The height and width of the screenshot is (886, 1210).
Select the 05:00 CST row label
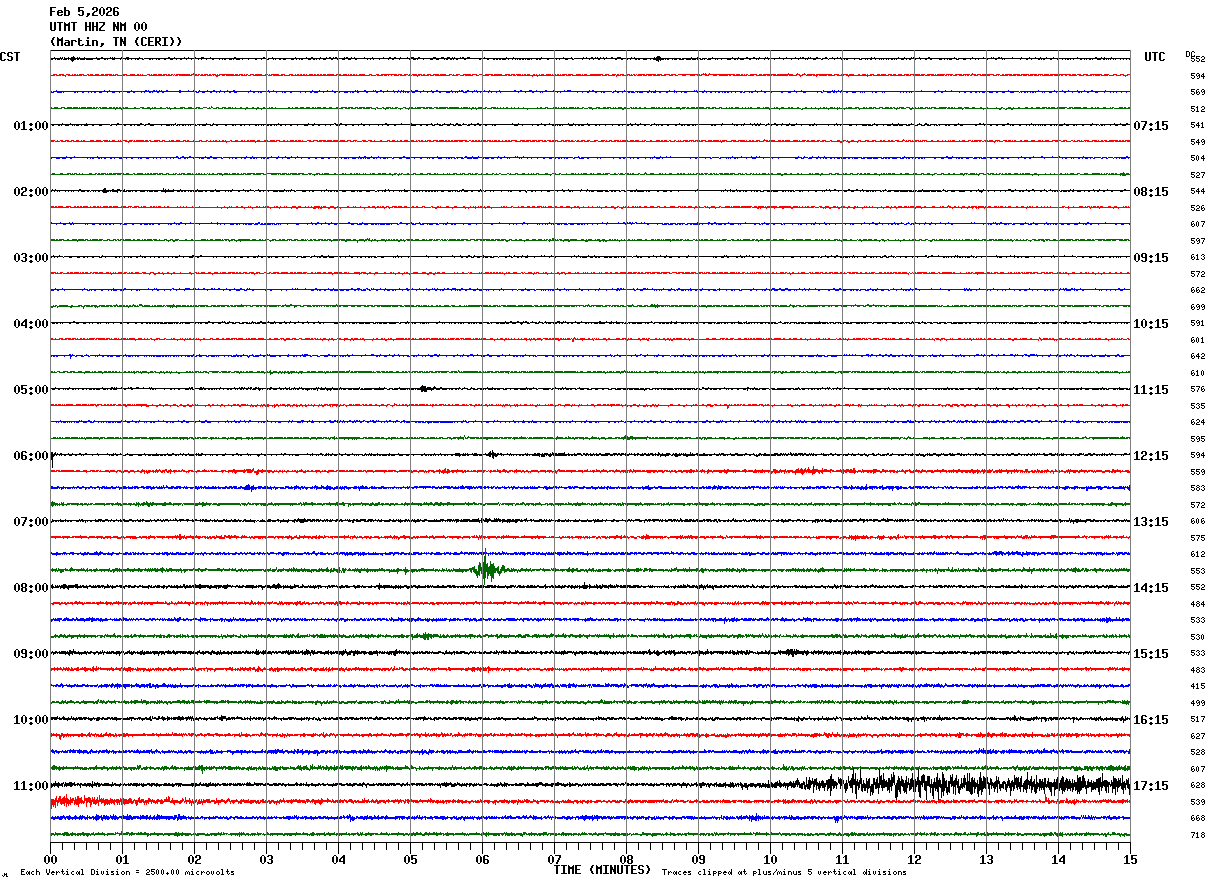click(x=31, y=390)
